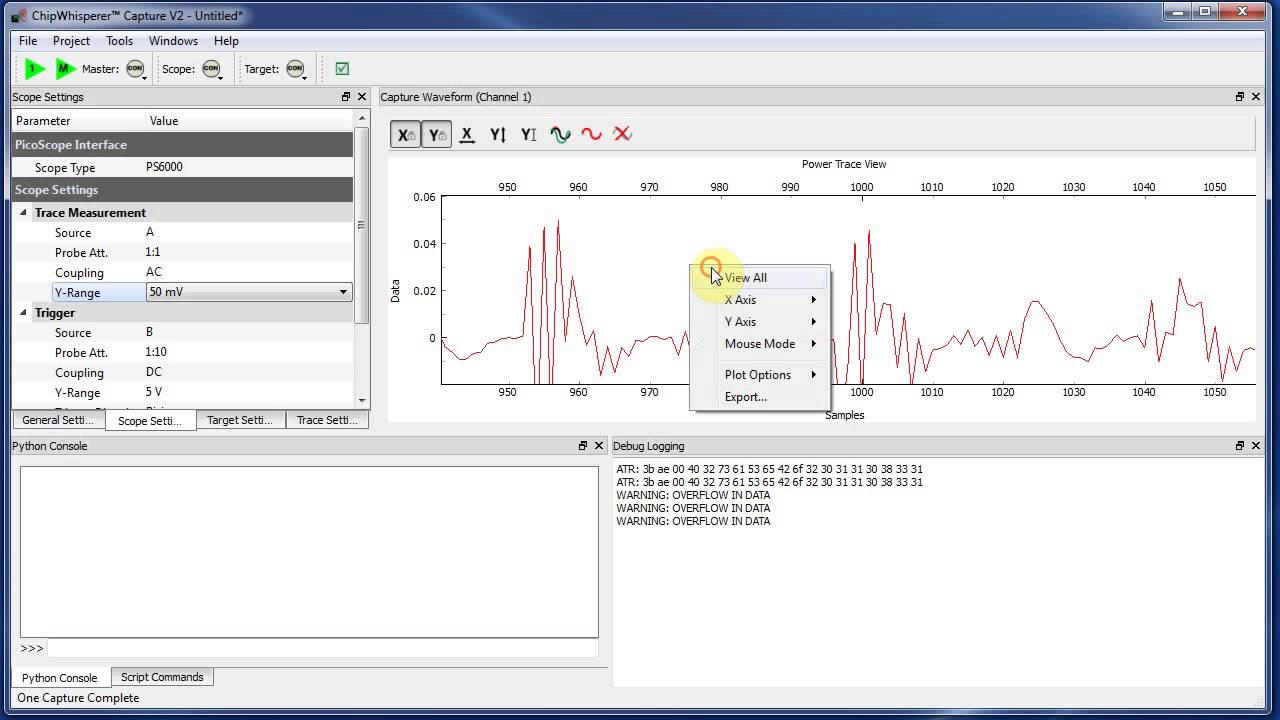Screen dimensions: 1280x720
Task: Float the Python Console panel
Action: point(583,446)
